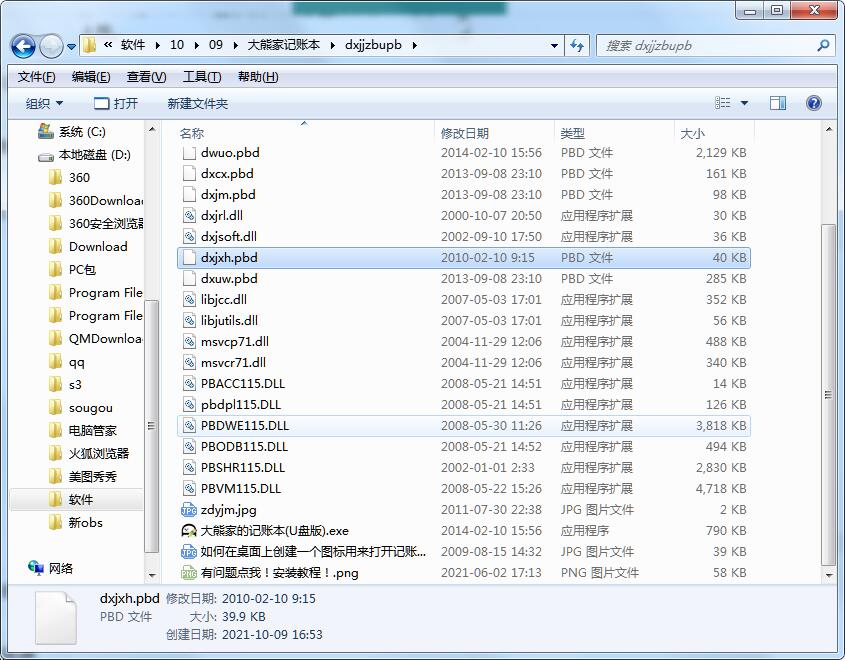Click the pbdpl115.DLL file icon
Screen dimensions: 845x660
click(x=189, y=405)
